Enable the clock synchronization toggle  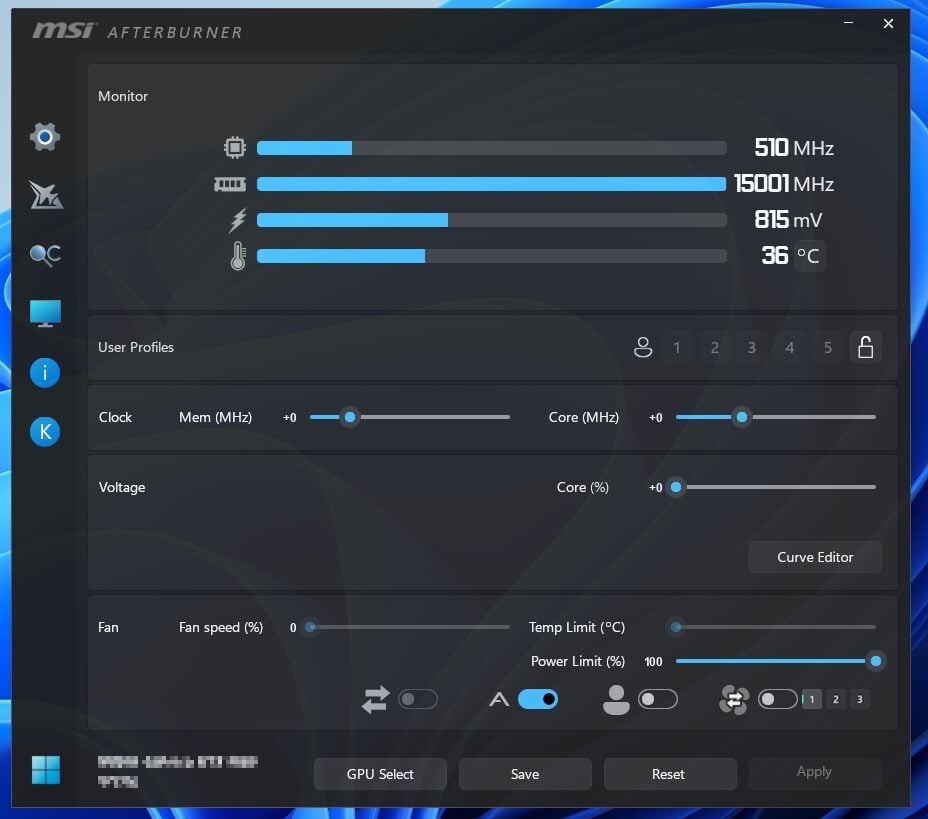tap(418, 699)
